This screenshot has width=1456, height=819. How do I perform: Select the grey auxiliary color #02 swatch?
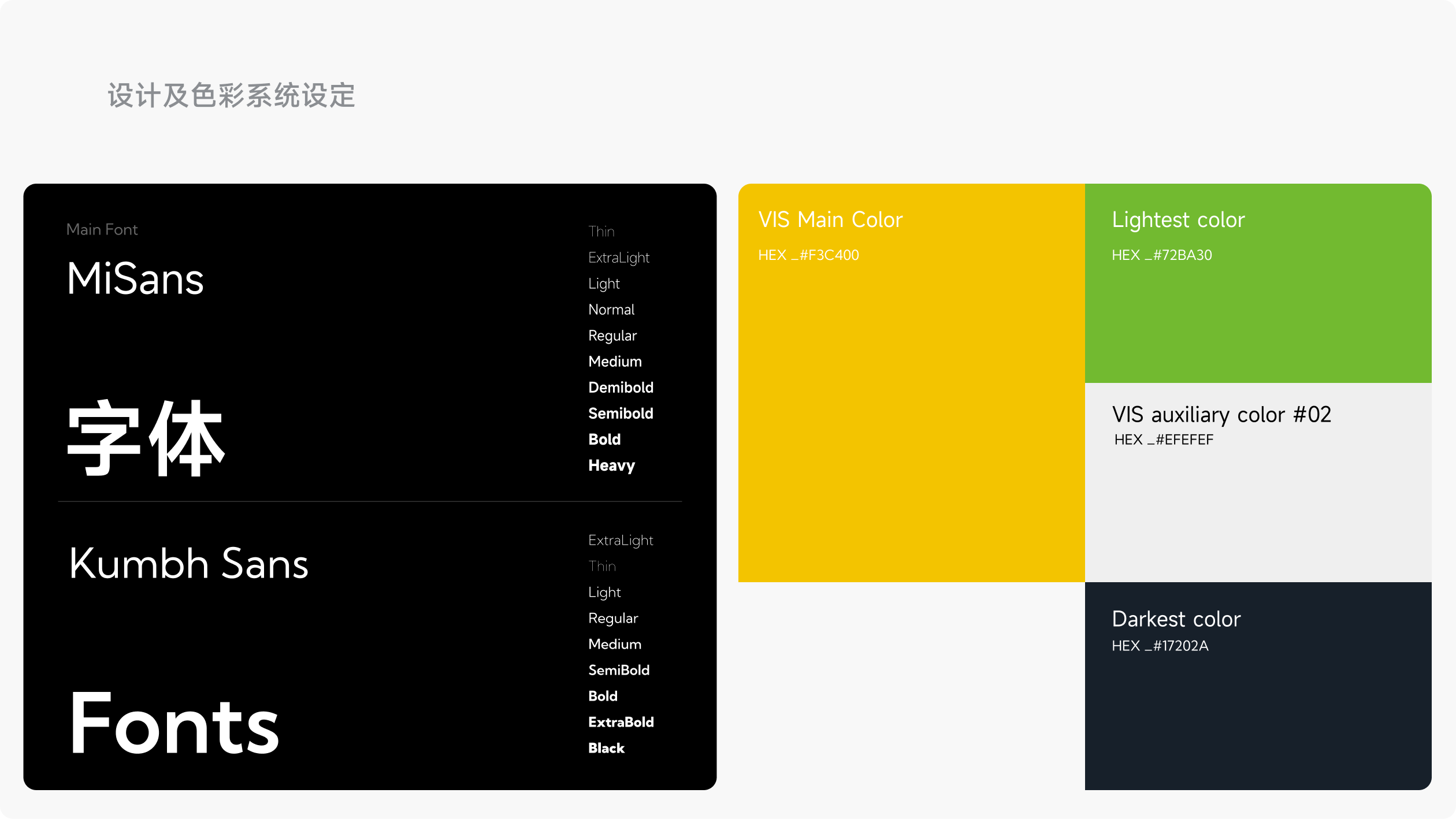click(1257, 514)
